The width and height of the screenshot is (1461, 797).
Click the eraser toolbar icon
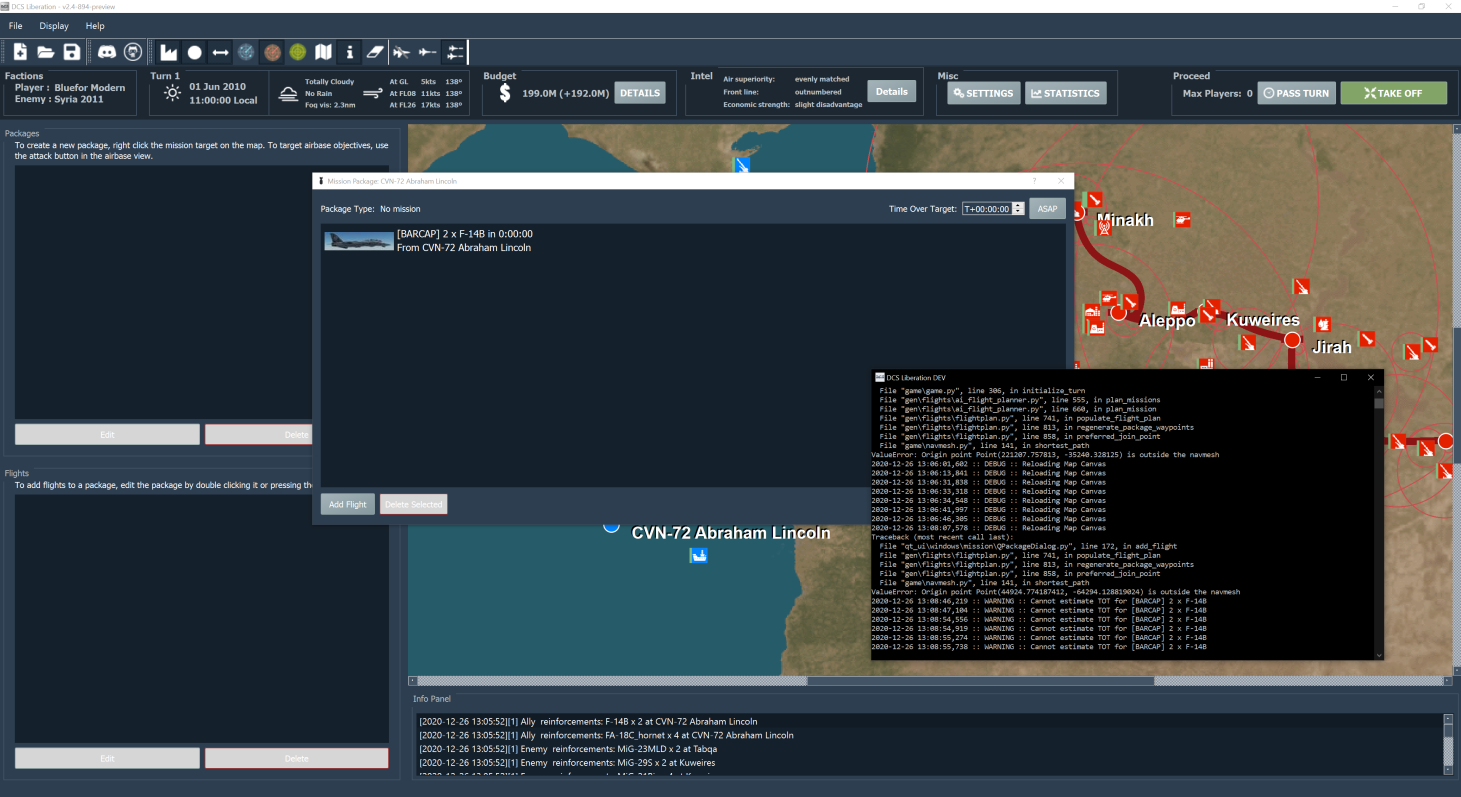click(375, 52)
